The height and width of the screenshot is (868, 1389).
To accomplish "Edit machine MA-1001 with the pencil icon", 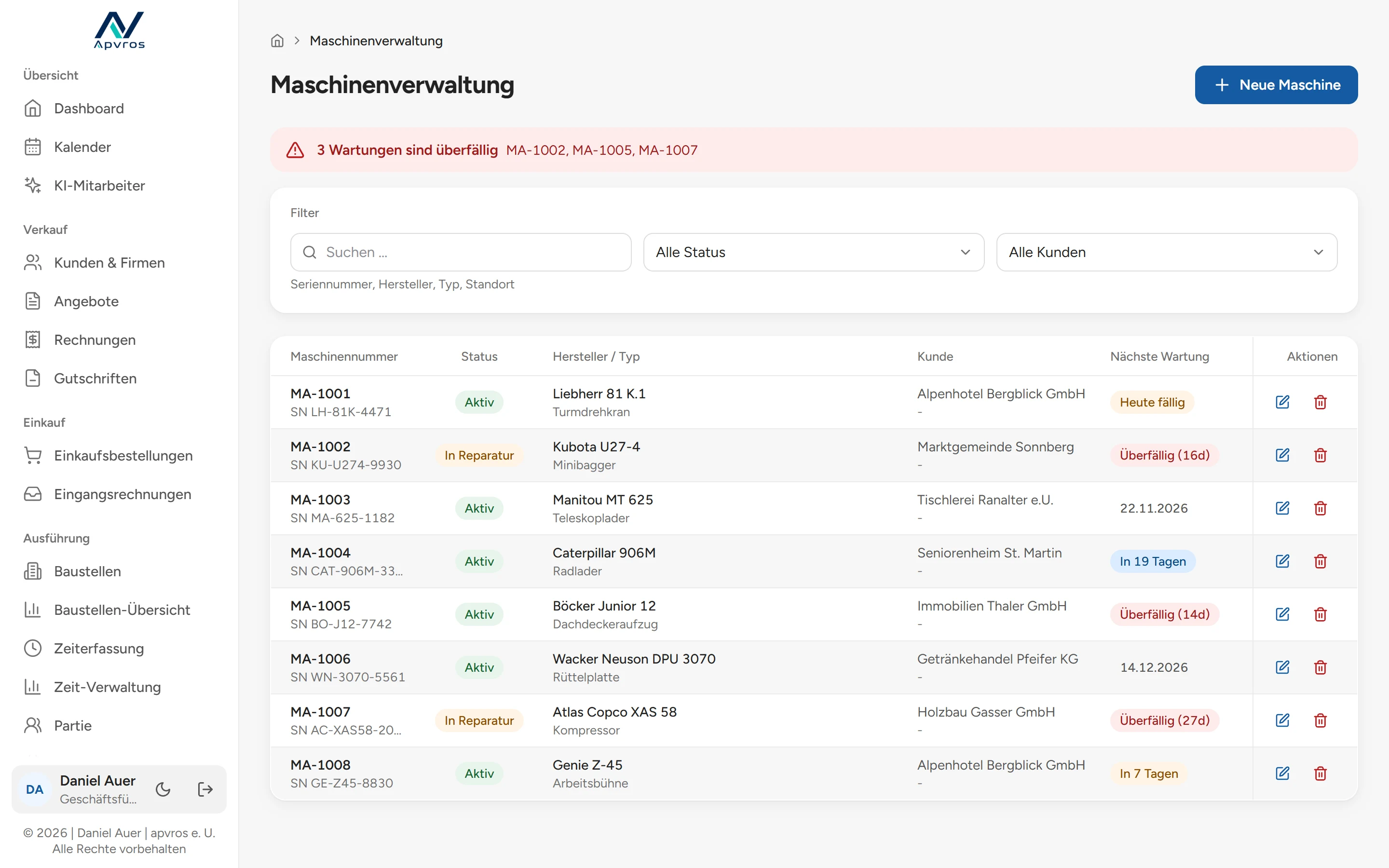I will pyautogui.click(x=1282, y=402).
